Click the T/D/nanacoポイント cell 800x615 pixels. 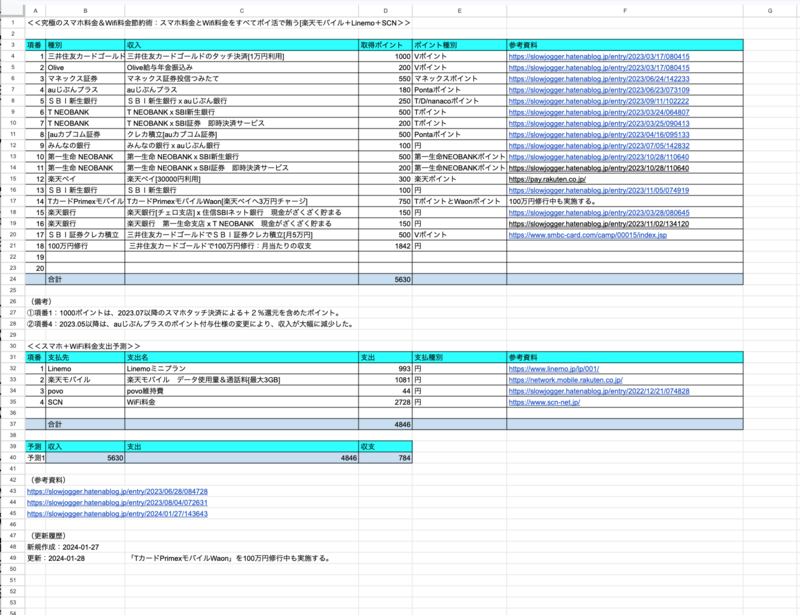click(x=459, y=101)
